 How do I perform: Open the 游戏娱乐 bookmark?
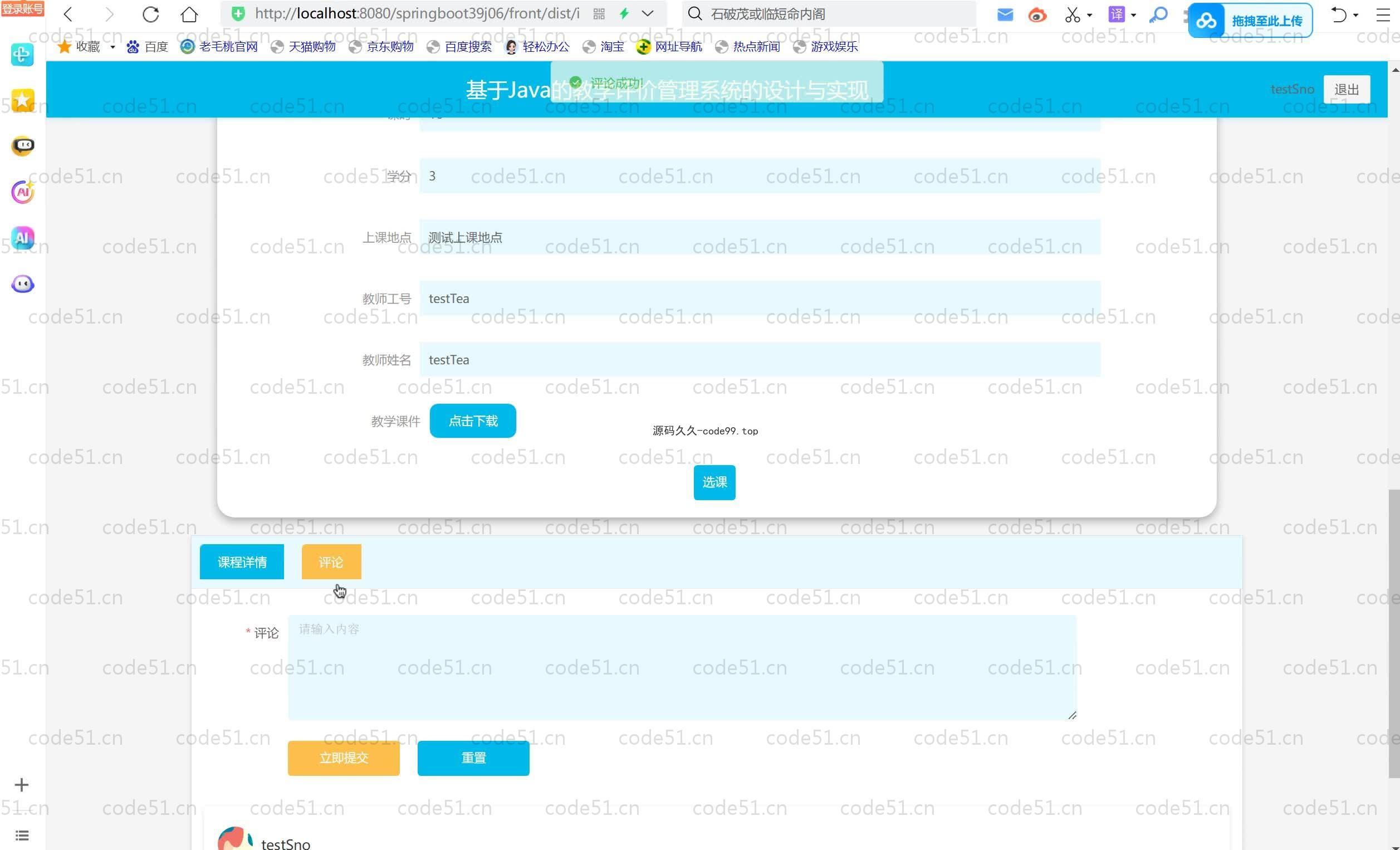tap(825, 47)
